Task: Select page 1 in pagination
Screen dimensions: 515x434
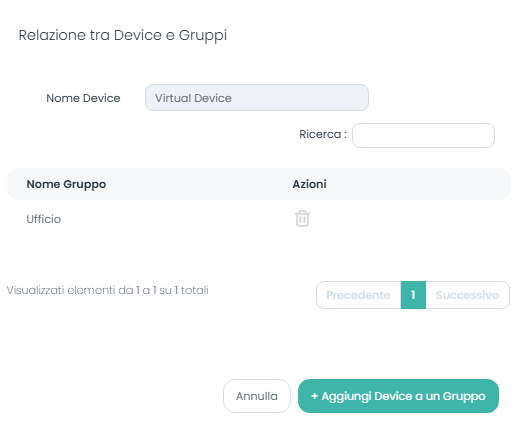Action: click(413, 295)
